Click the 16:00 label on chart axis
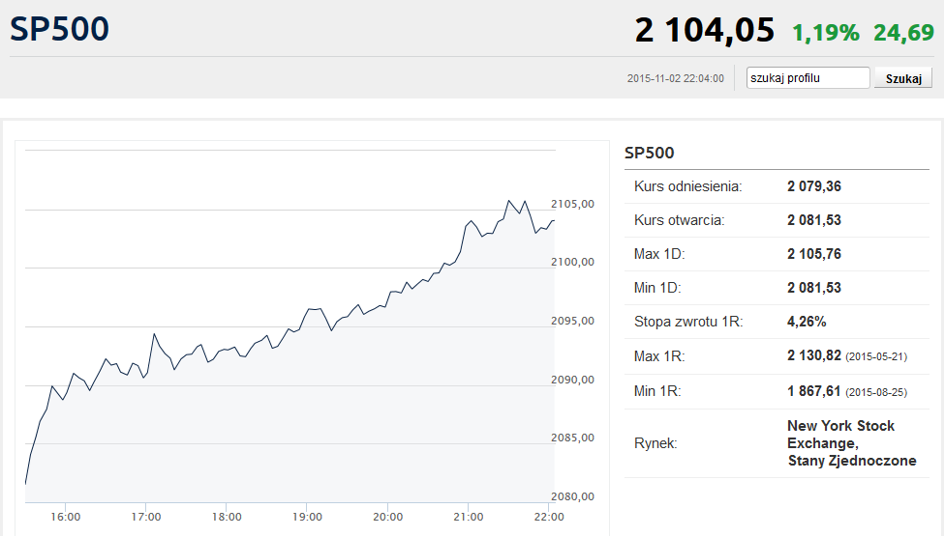The image size is (945, 537). (x=66, y=517)
